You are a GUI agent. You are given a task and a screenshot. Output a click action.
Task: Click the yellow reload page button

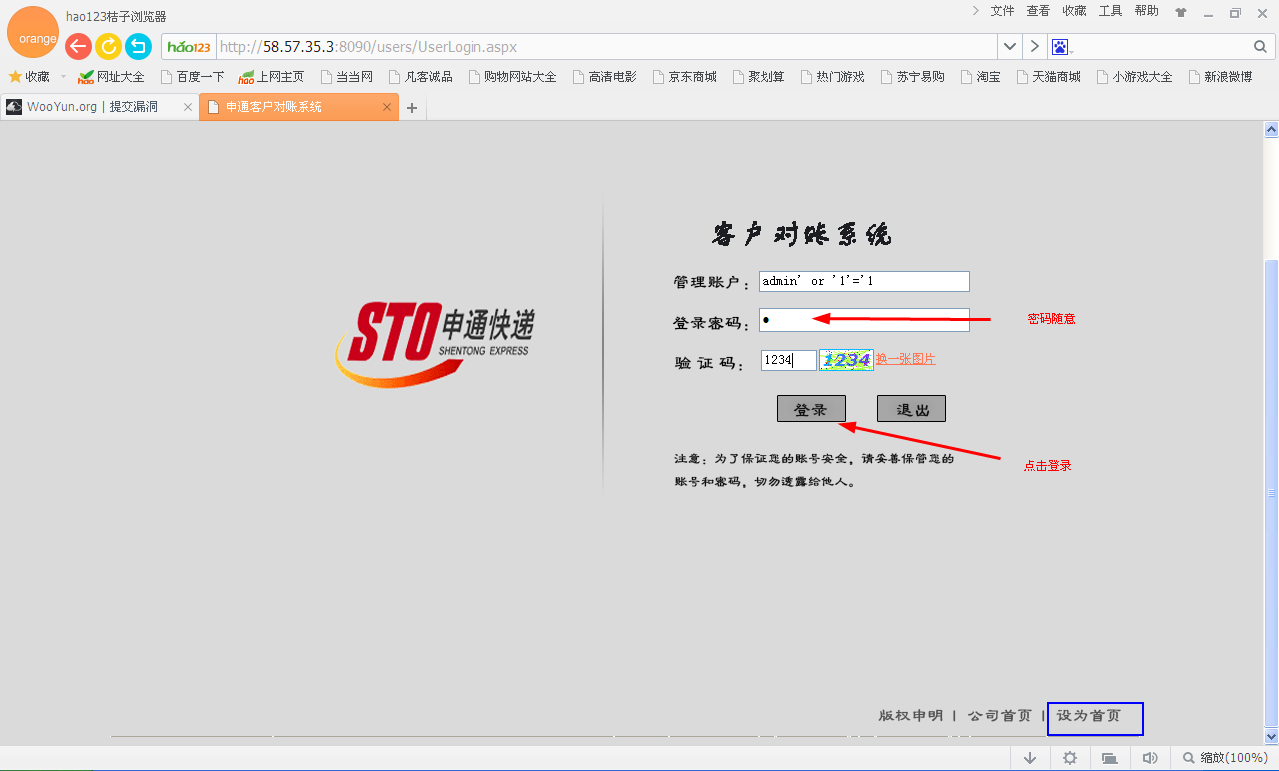pos(108,46)
